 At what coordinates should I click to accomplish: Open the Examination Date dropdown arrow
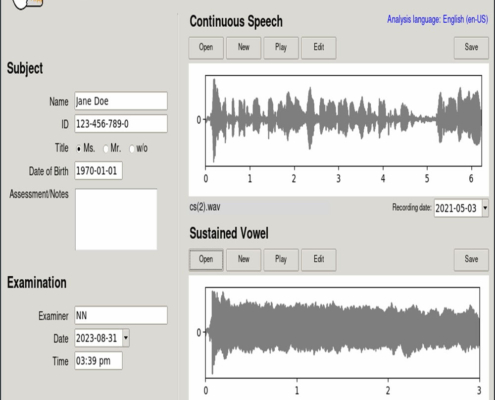[126, 338]
